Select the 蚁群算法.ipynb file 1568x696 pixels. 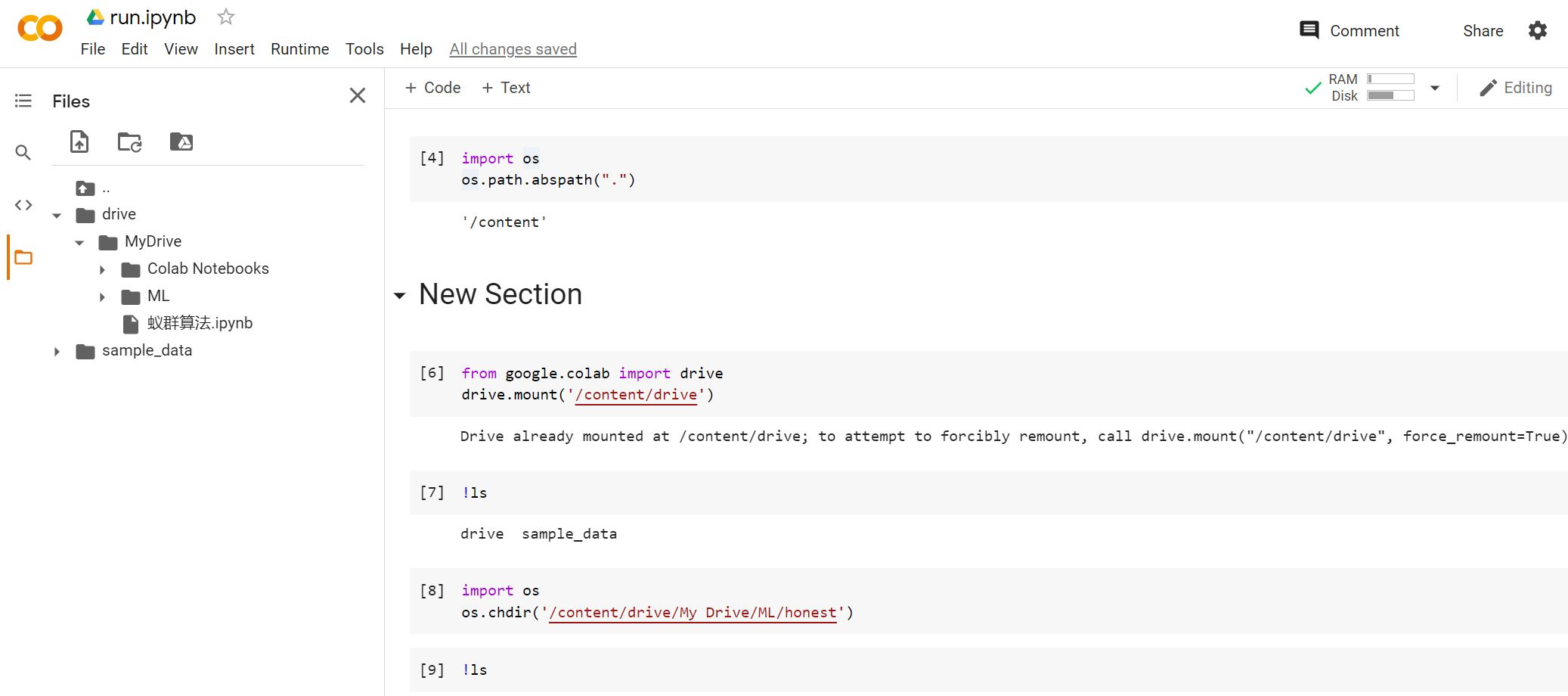pyautogui.click(x=200, y=323)
